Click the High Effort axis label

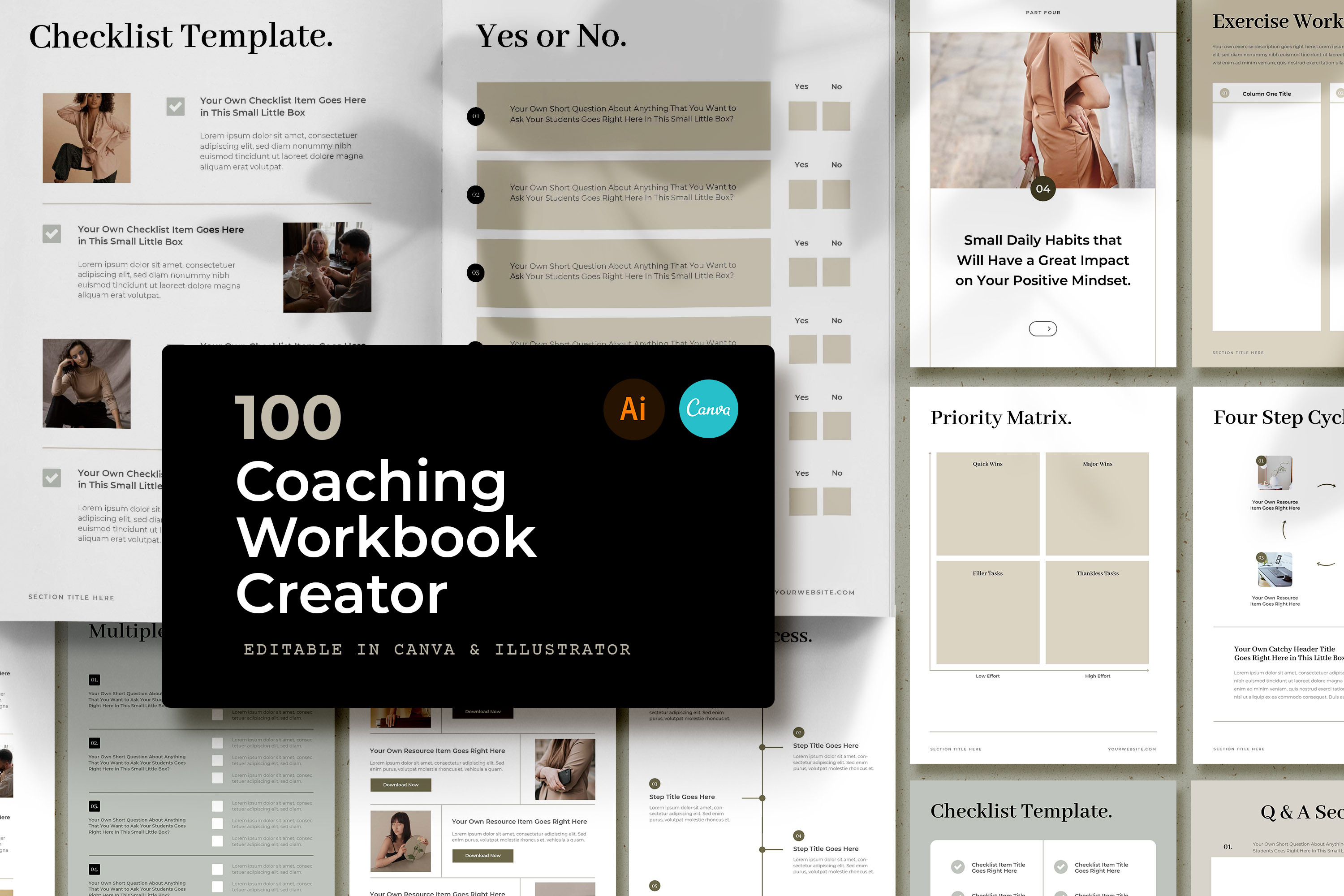(x=1098, y=676)
